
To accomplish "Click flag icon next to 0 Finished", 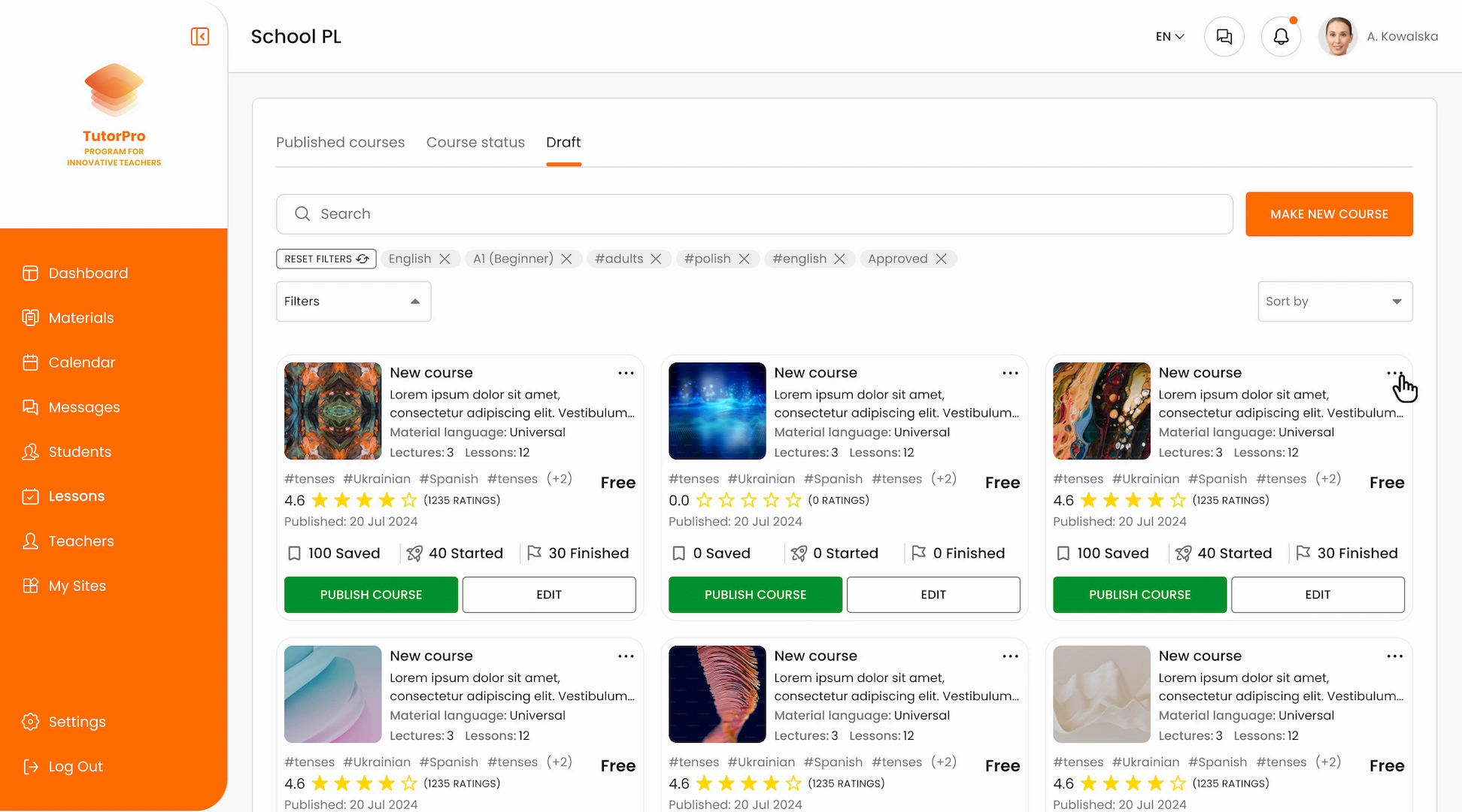I will 918,553.
